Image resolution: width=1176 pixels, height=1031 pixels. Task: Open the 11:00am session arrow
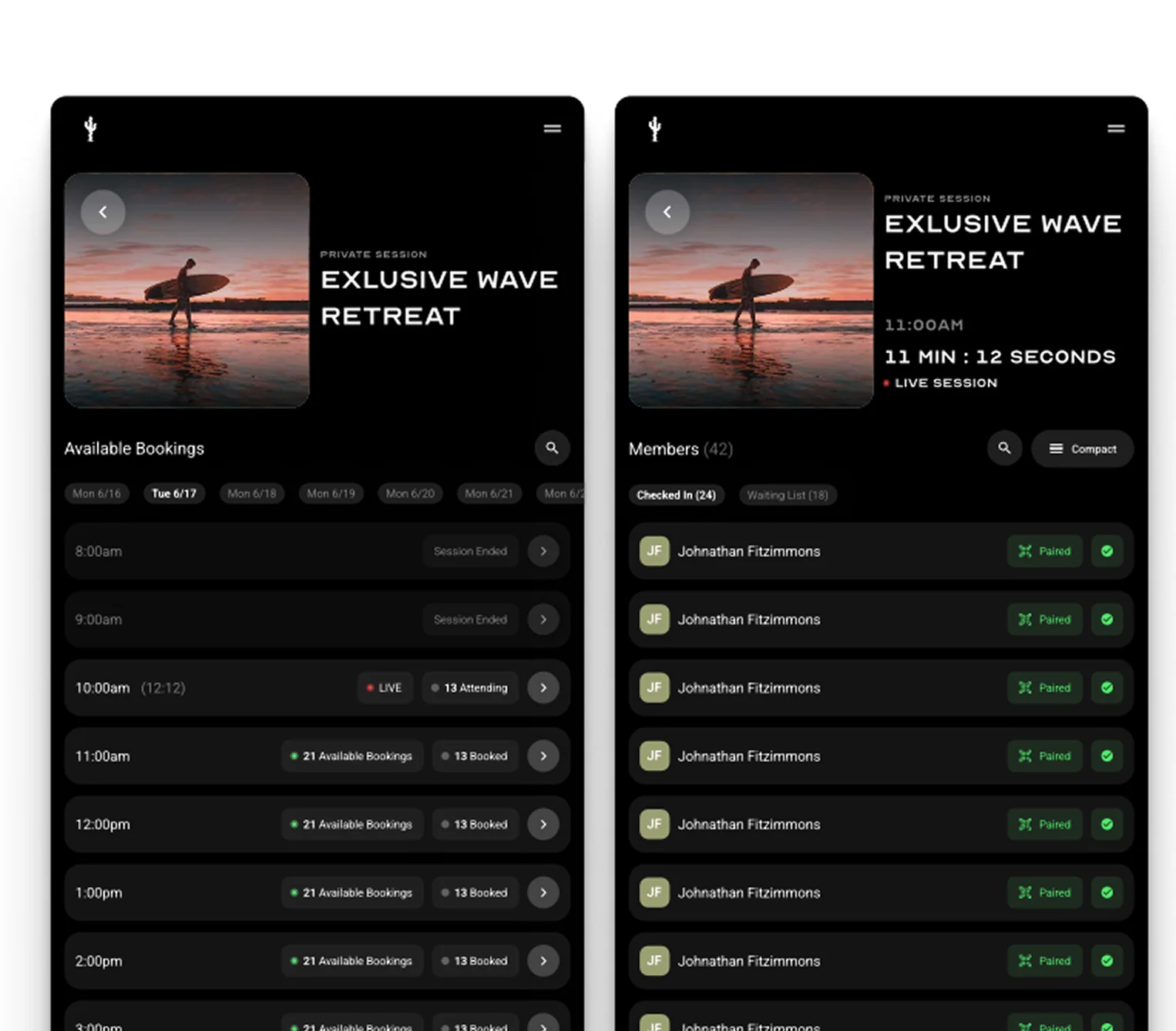point(543,756)
